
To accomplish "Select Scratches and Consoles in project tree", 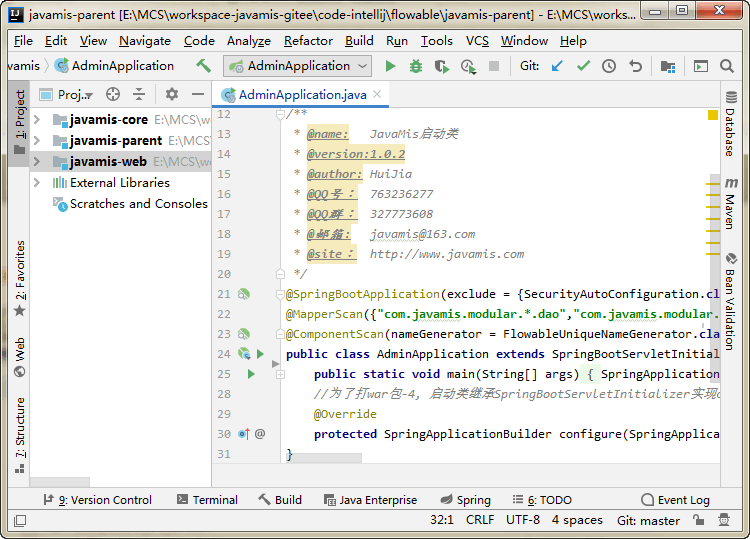I will 139,204.
